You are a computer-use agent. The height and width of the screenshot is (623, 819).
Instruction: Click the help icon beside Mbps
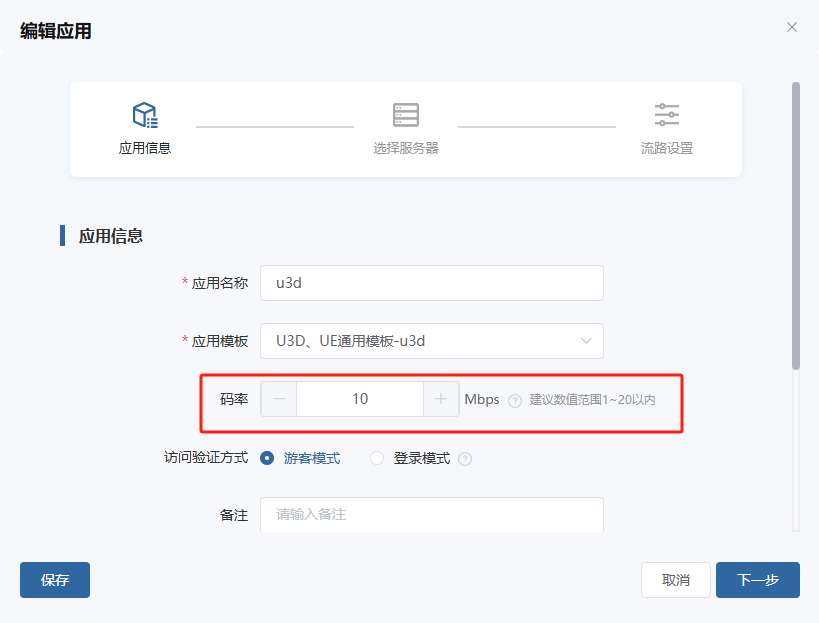tap(514, 399)
